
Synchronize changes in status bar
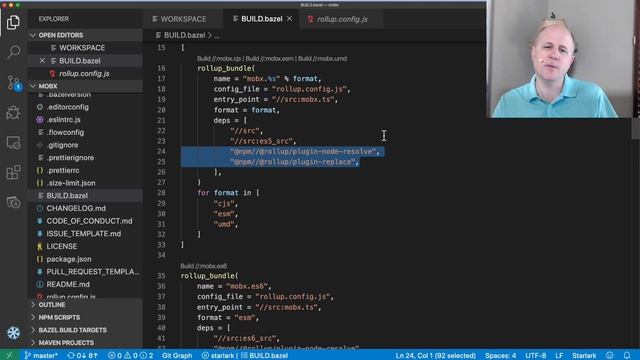pyautogui.click(x=82, y=356)
